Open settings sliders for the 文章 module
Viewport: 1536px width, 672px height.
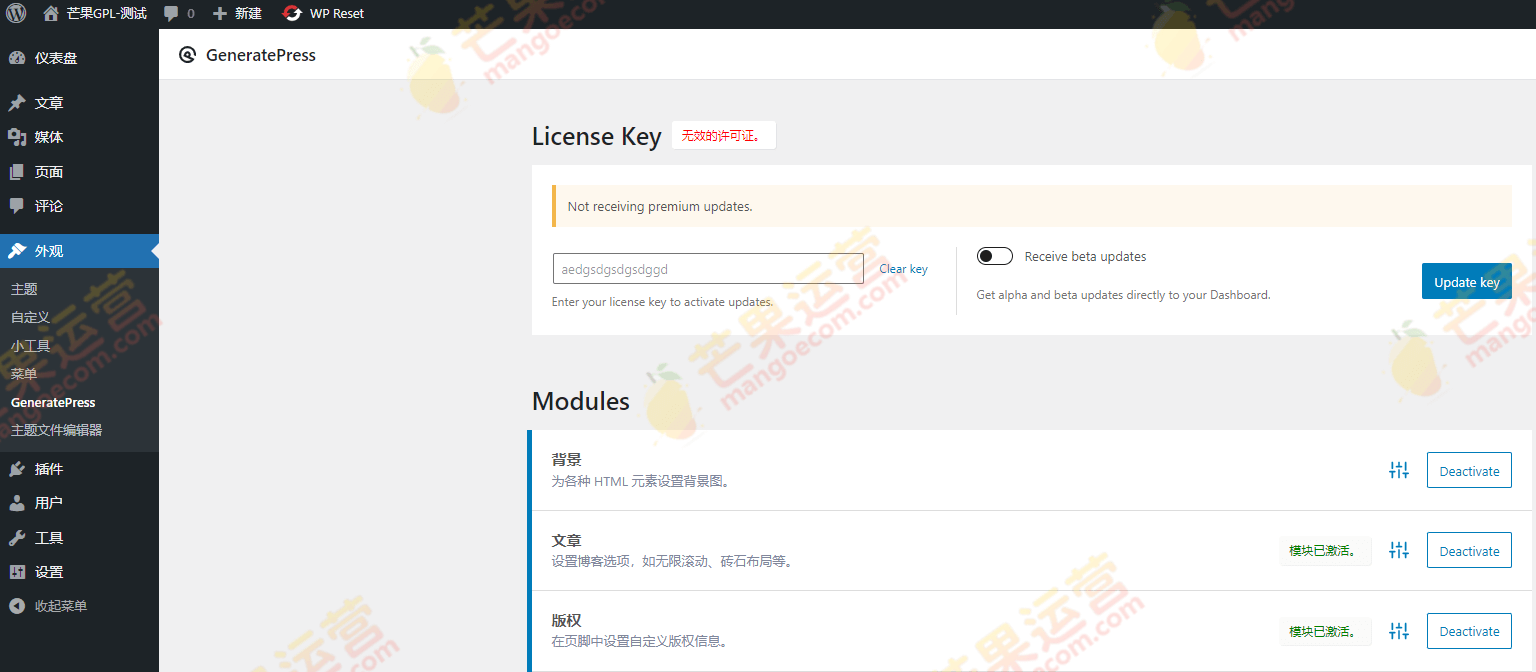(1398, 550)
